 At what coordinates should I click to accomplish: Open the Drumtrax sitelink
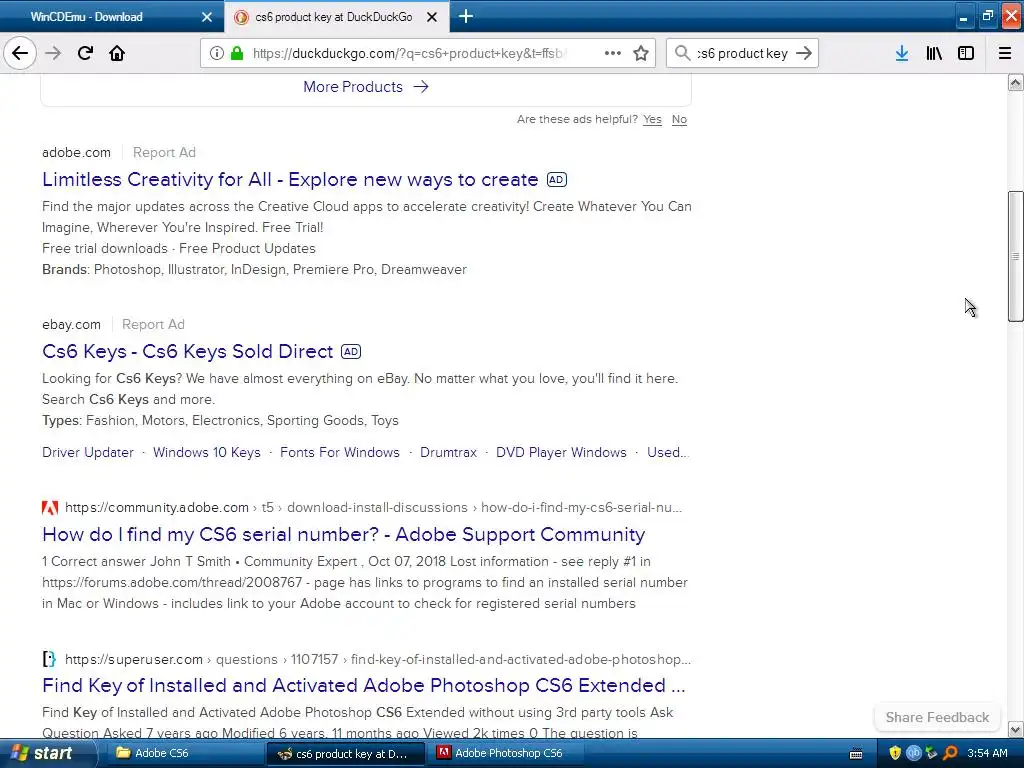pyautogui.click(x=448, y=453)
